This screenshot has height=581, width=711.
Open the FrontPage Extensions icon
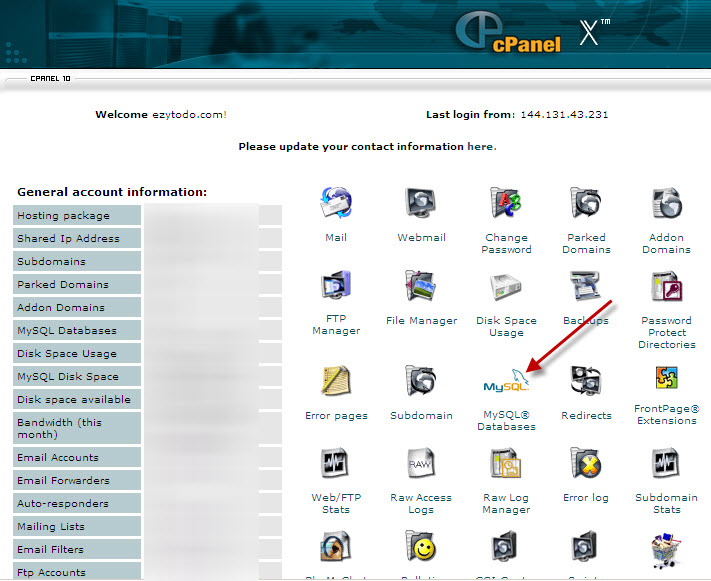pos(666,380)
